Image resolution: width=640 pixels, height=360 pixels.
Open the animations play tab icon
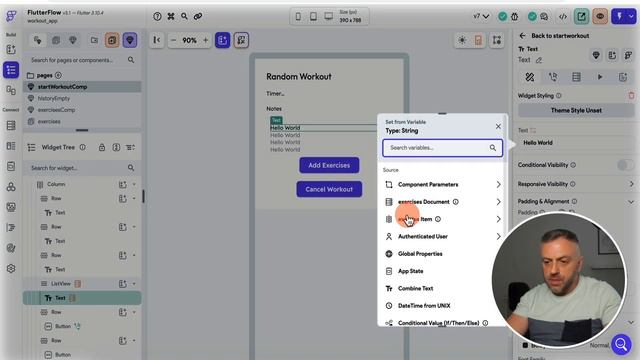[x=600, y=77]
